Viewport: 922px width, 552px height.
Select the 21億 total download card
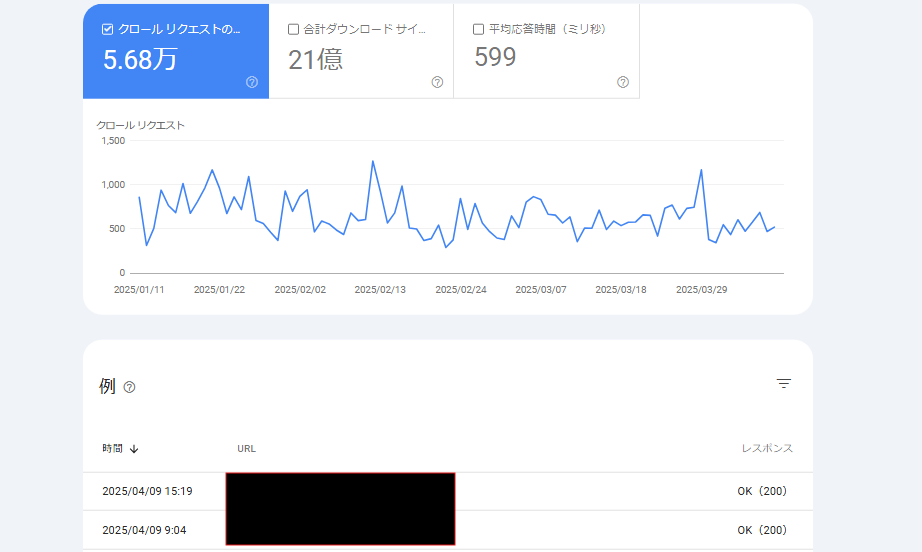point(361,52)
